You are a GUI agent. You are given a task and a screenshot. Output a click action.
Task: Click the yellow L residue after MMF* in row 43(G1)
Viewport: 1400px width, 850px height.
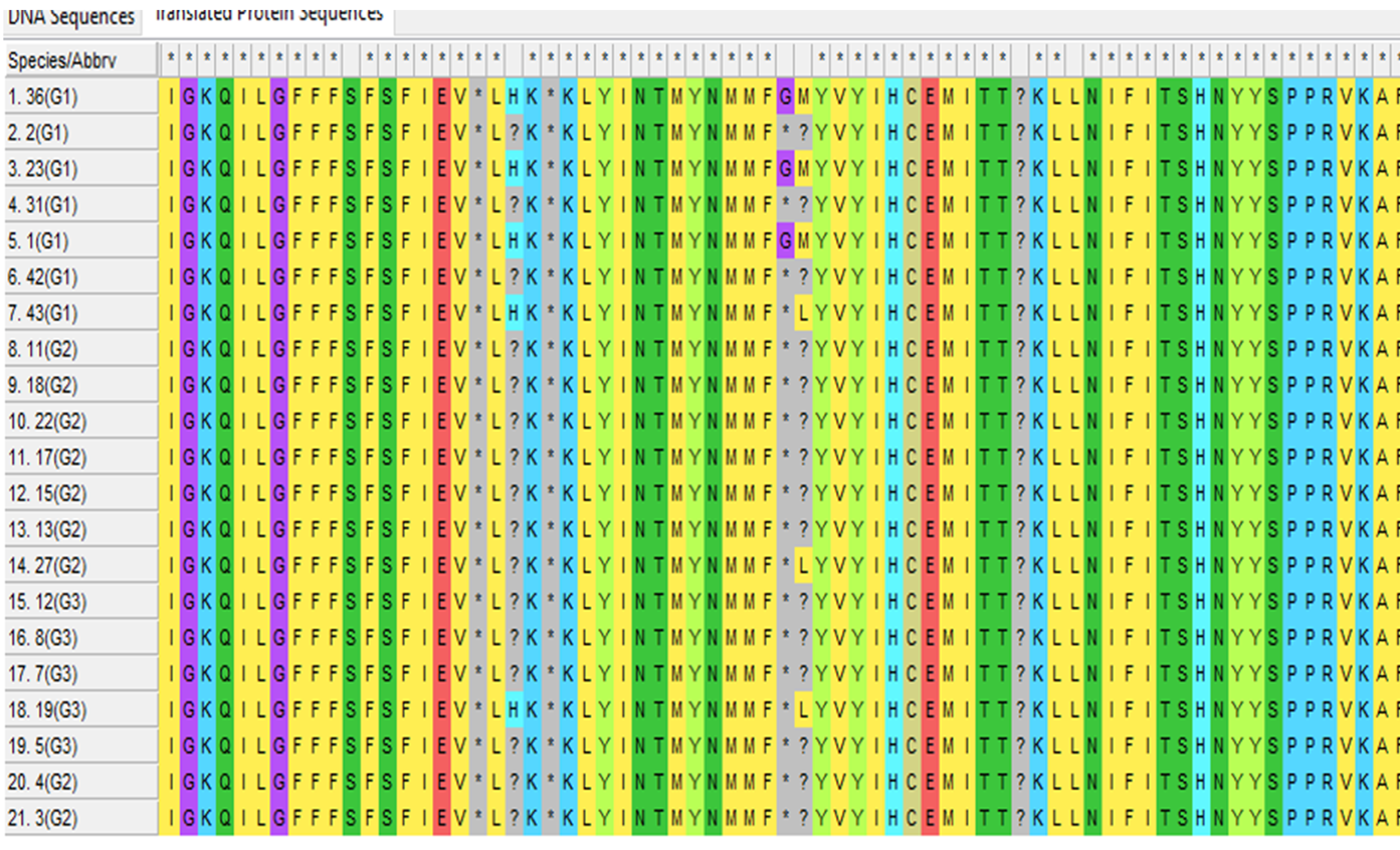[x=803, y=313]
